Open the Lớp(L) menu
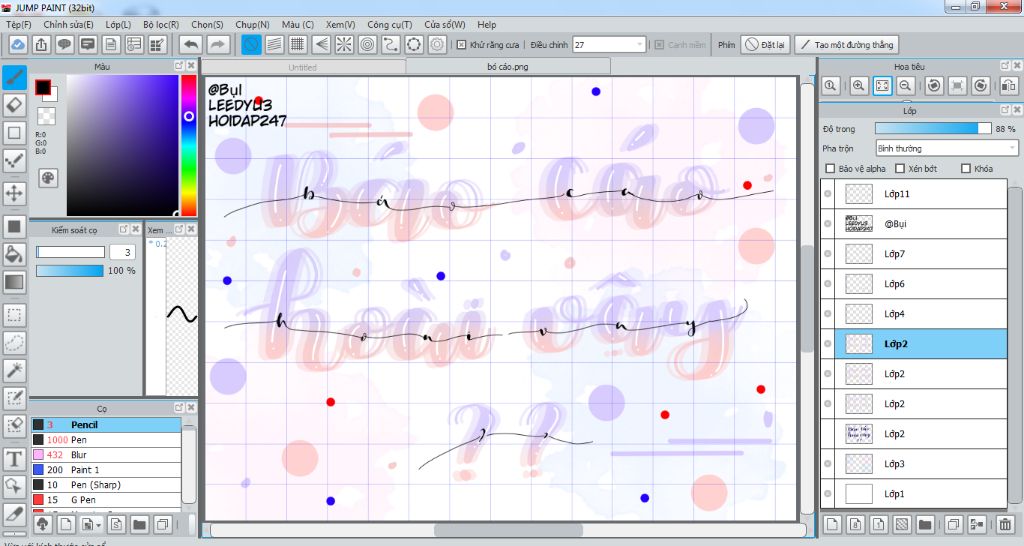This screenshot has height=546, width=1024. tap(118, 24)
